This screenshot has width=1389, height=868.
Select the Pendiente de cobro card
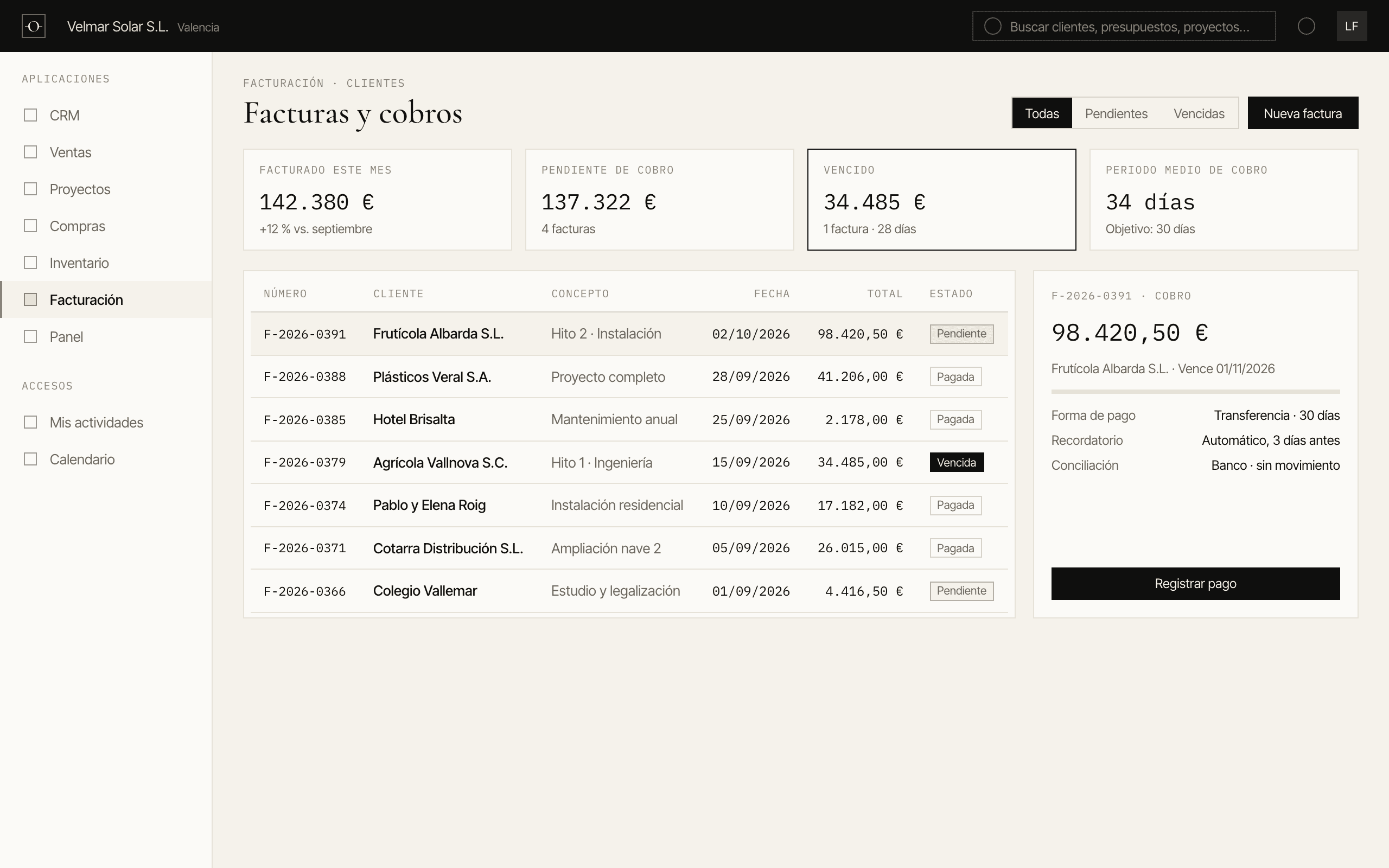point(659,200)
